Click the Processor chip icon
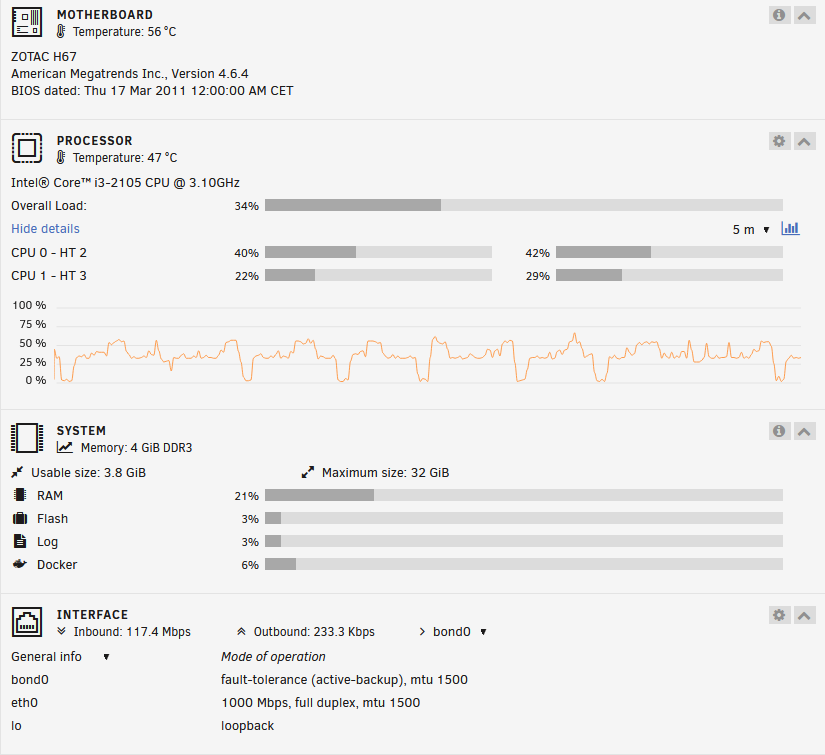The height and width of the screenshot is (755, 825). click(27, 148)
